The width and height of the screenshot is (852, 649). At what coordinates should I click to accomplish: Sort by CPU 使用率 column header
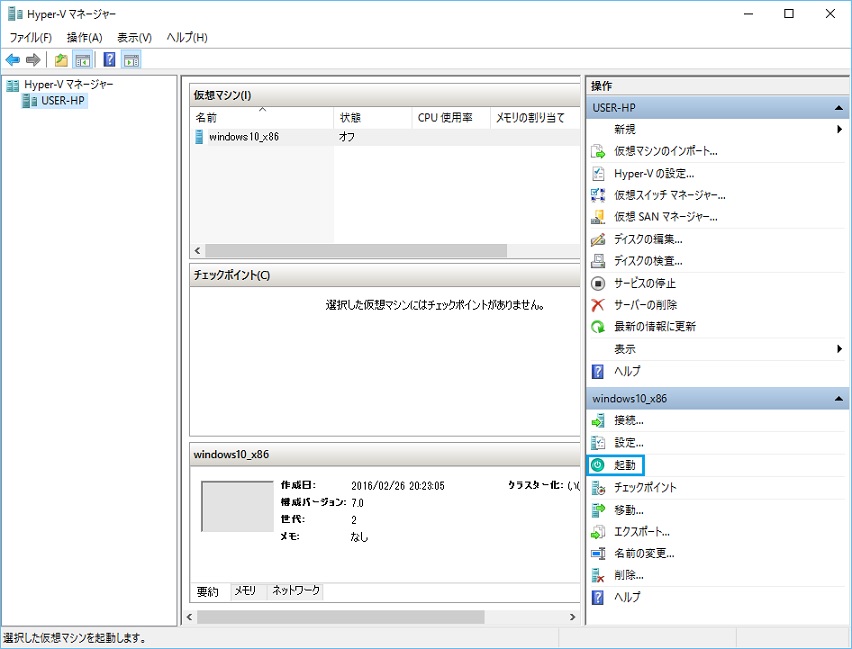[450, 118]
